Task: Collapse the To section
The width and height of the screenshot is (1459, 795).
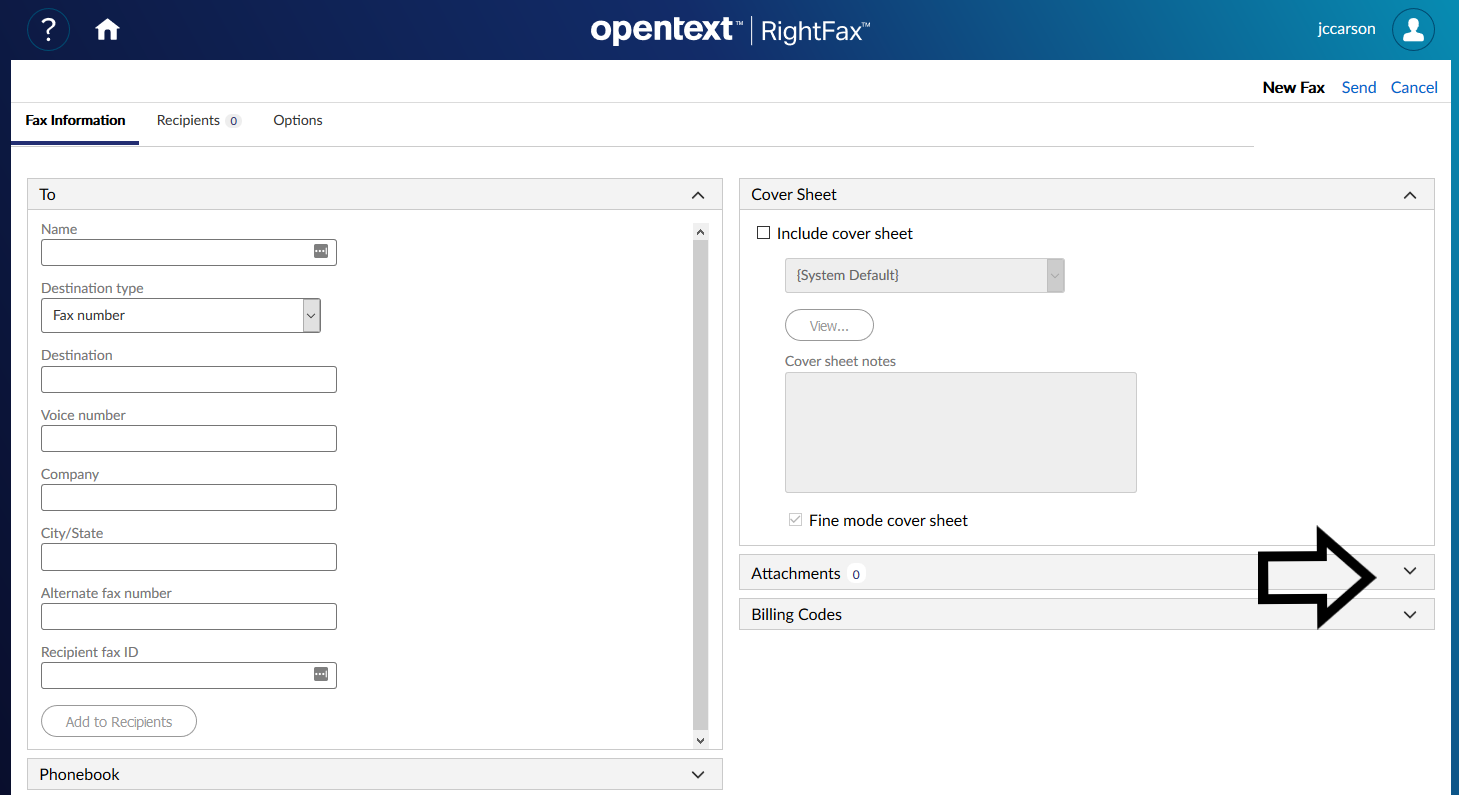Action: 698,195
